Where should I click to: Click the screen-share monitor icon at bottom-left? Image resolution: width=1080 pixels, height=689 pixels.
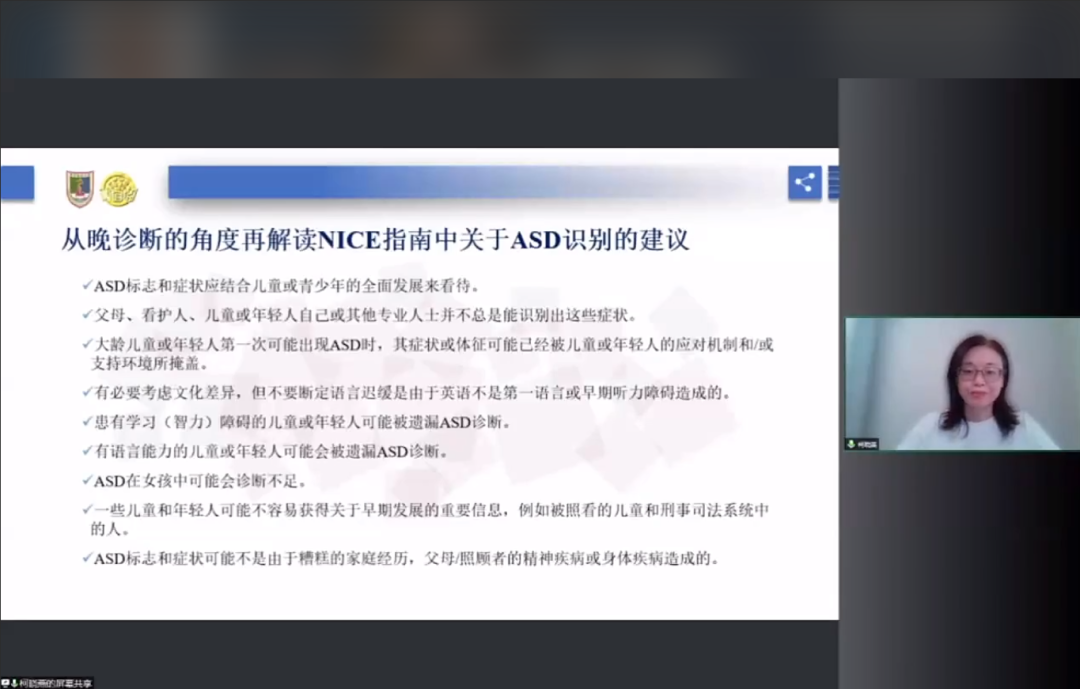pyautogui.click(x=6, y=683)
